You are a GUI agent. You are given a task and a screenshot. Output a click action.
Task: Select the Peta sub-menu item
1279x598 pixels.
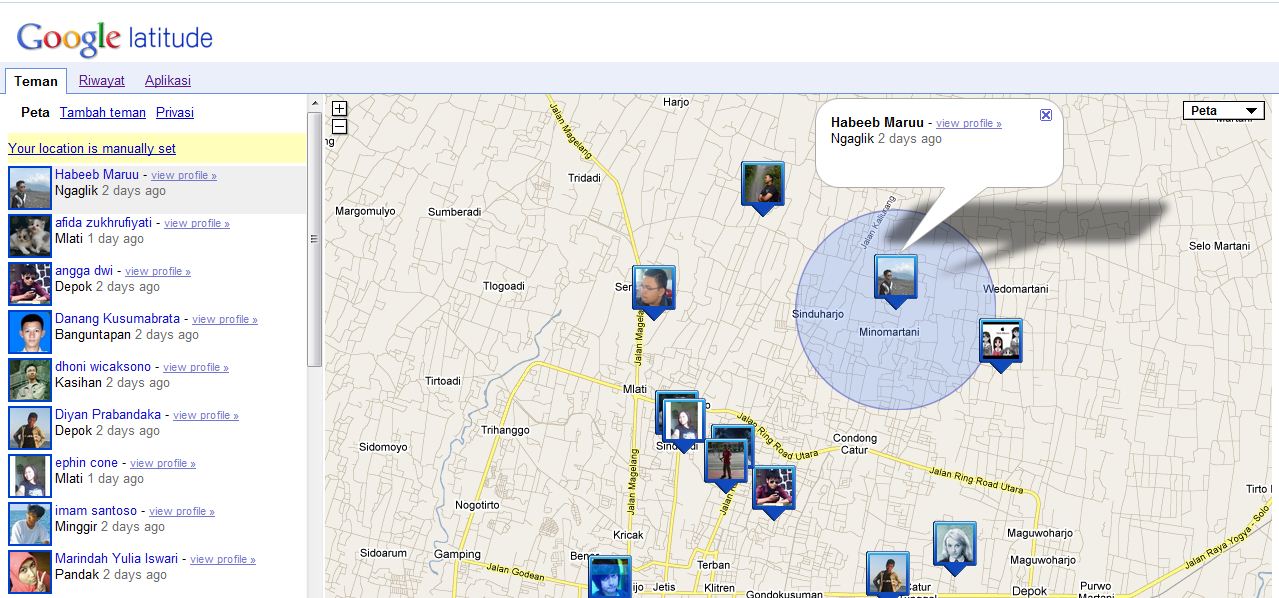point(35,113)
